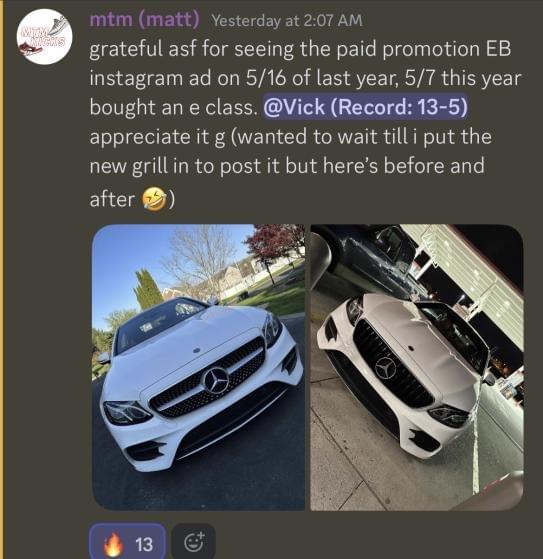This screenshot has height=559, width=543.
Task: Click the text 'appreciate it g'
Action: [x=157, y=137]
